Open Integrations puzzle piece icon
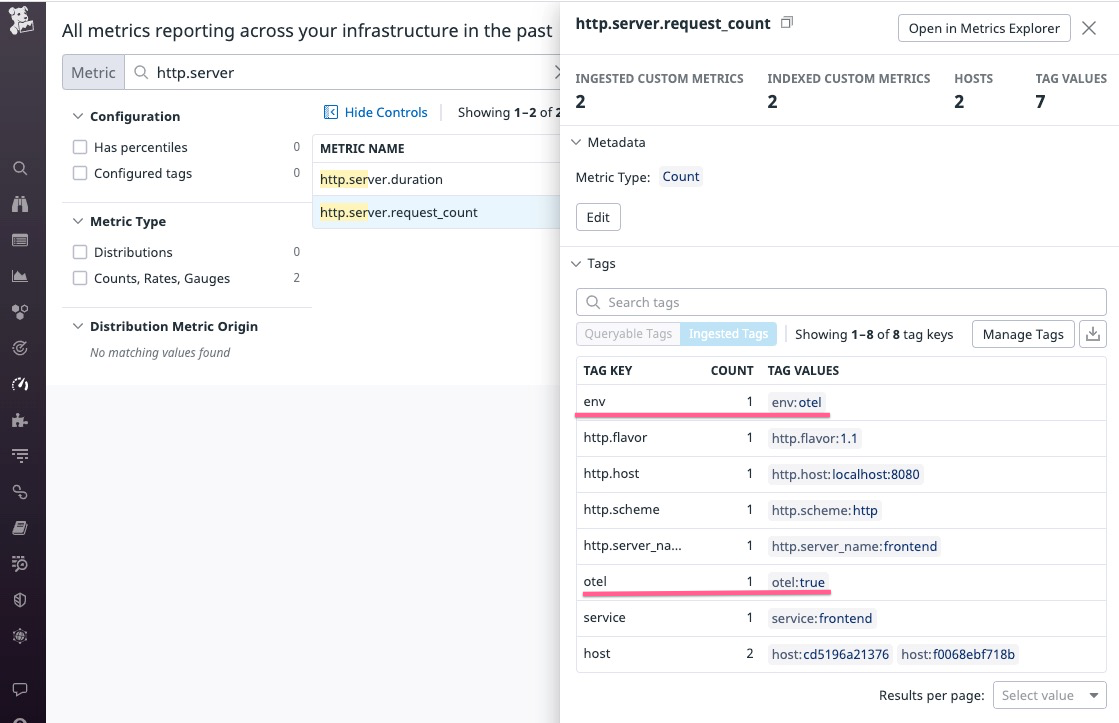The image size is (1119, 723). click(x=20, y=420)
